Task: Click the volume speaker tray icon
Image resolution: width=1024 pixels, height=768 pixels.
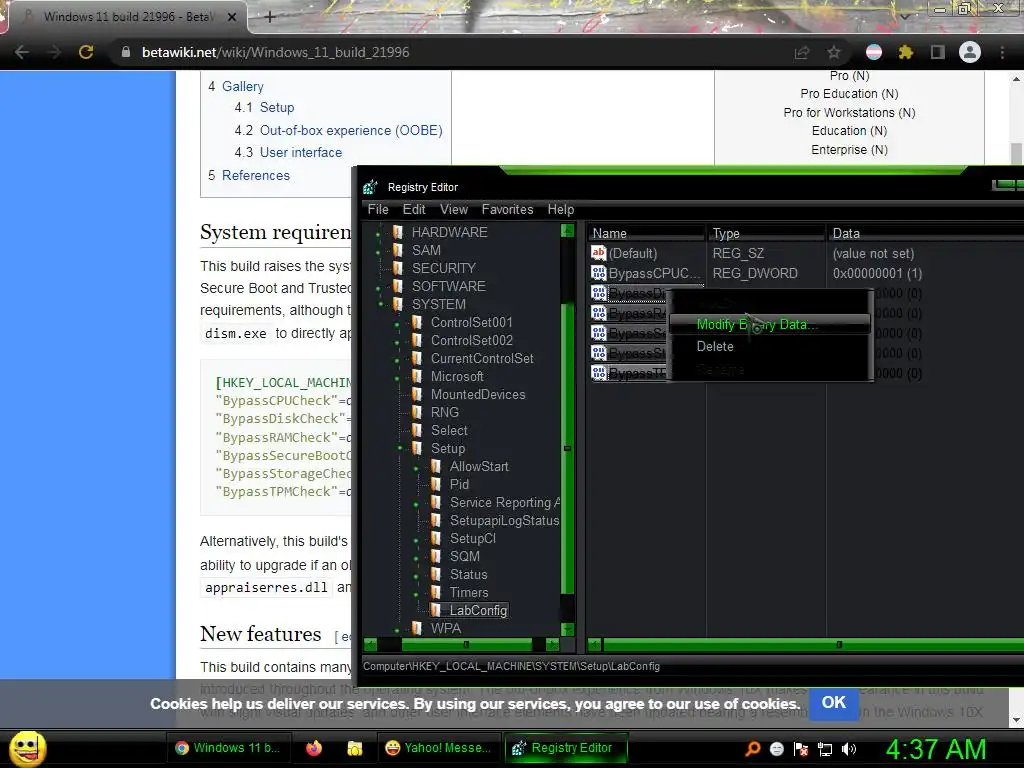Action: pos(849,749)
